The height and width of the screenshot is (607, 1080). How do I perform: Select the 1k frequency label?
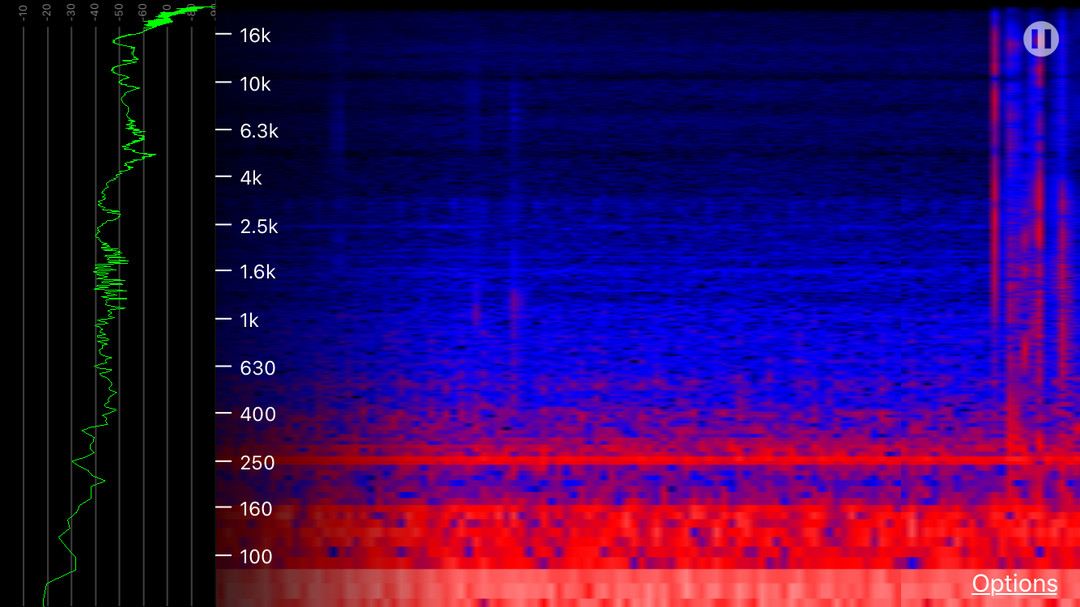250,320
